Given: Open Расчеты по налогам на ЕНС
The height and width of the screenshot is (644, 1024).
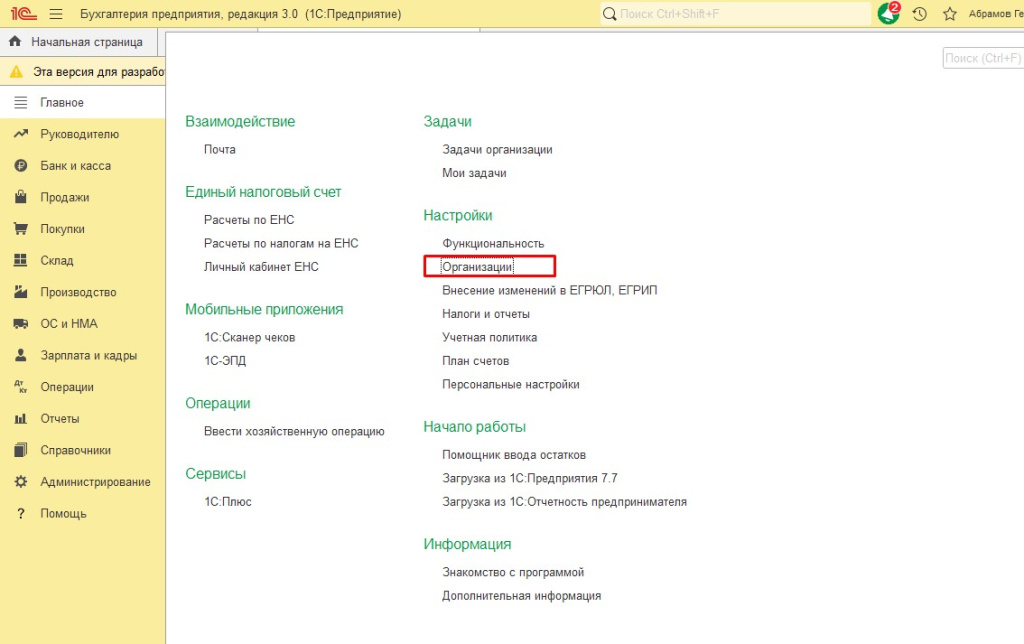Looking at the screenshot, I should point(281,244).
